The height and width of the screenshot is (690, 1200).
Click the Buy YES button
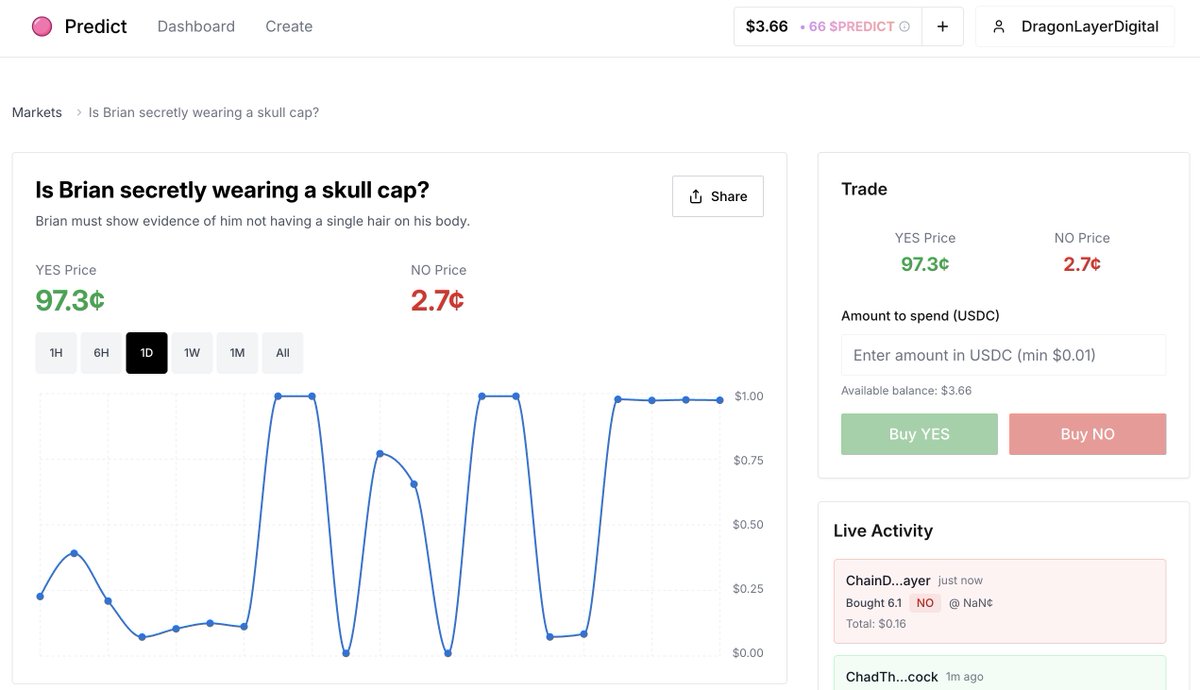[919, 434]
